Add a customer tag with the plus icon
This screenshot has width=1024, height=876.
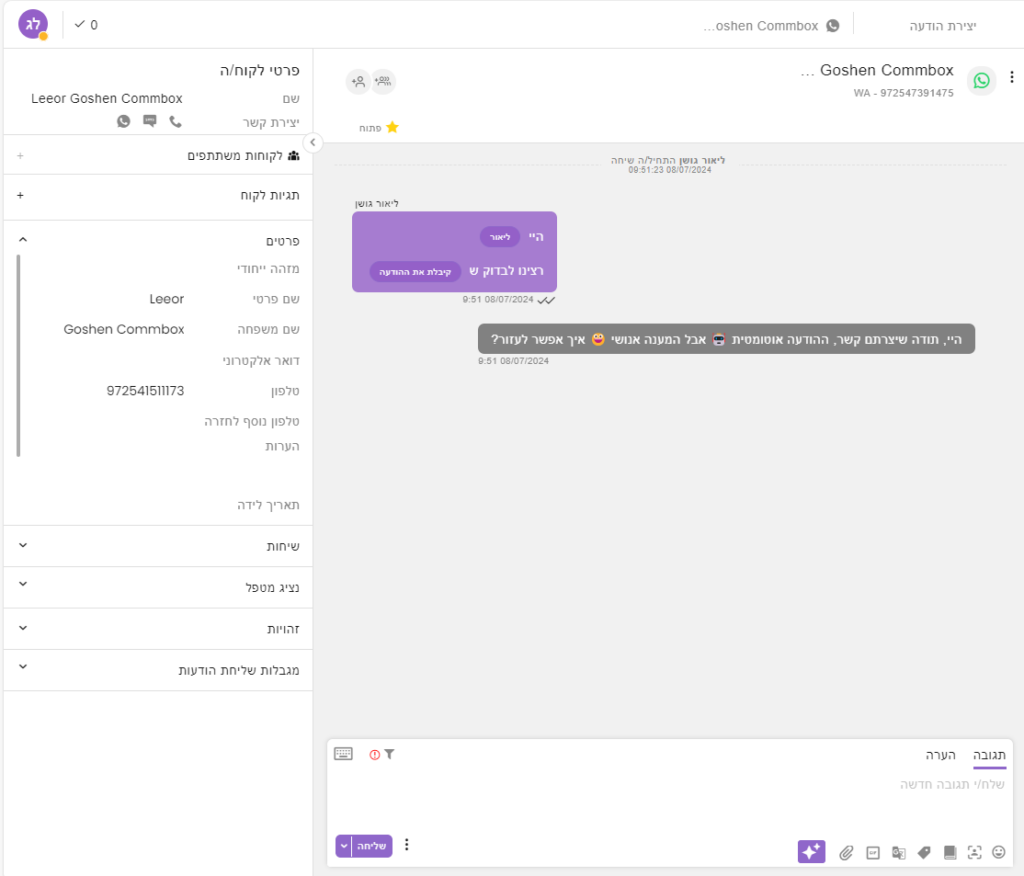20,195
